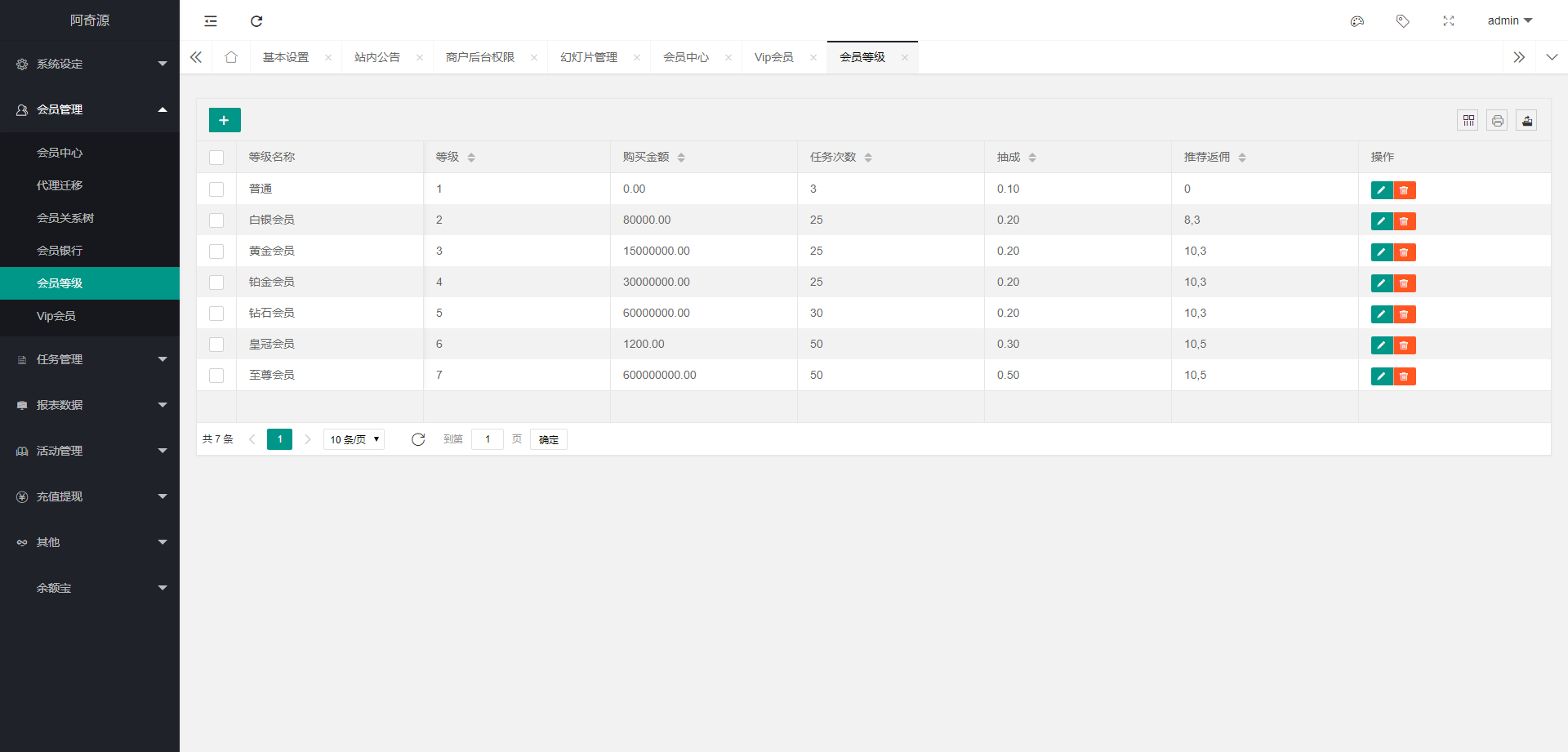1568x752 pixels.
Task: Open the 10 条/页 page size dropdown
Action: 353,438
